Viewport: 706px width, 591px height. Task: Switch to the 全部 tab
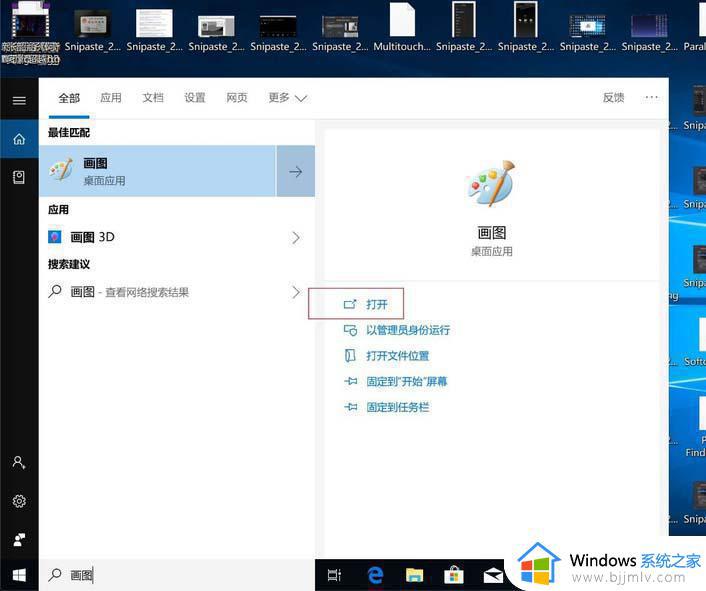pos(69,98)
